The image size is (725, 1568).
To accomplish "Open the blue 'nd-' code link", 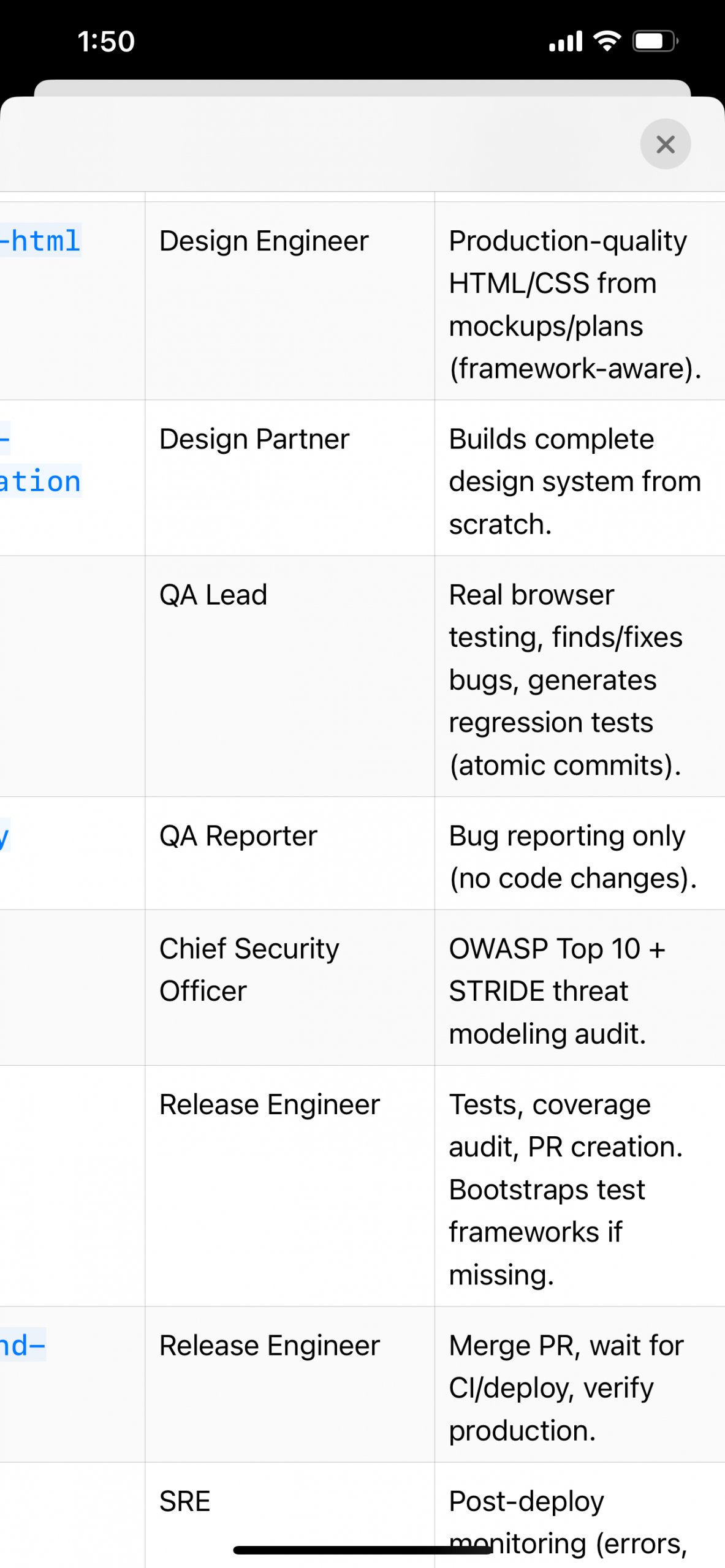I will [x=23, y=1345].
